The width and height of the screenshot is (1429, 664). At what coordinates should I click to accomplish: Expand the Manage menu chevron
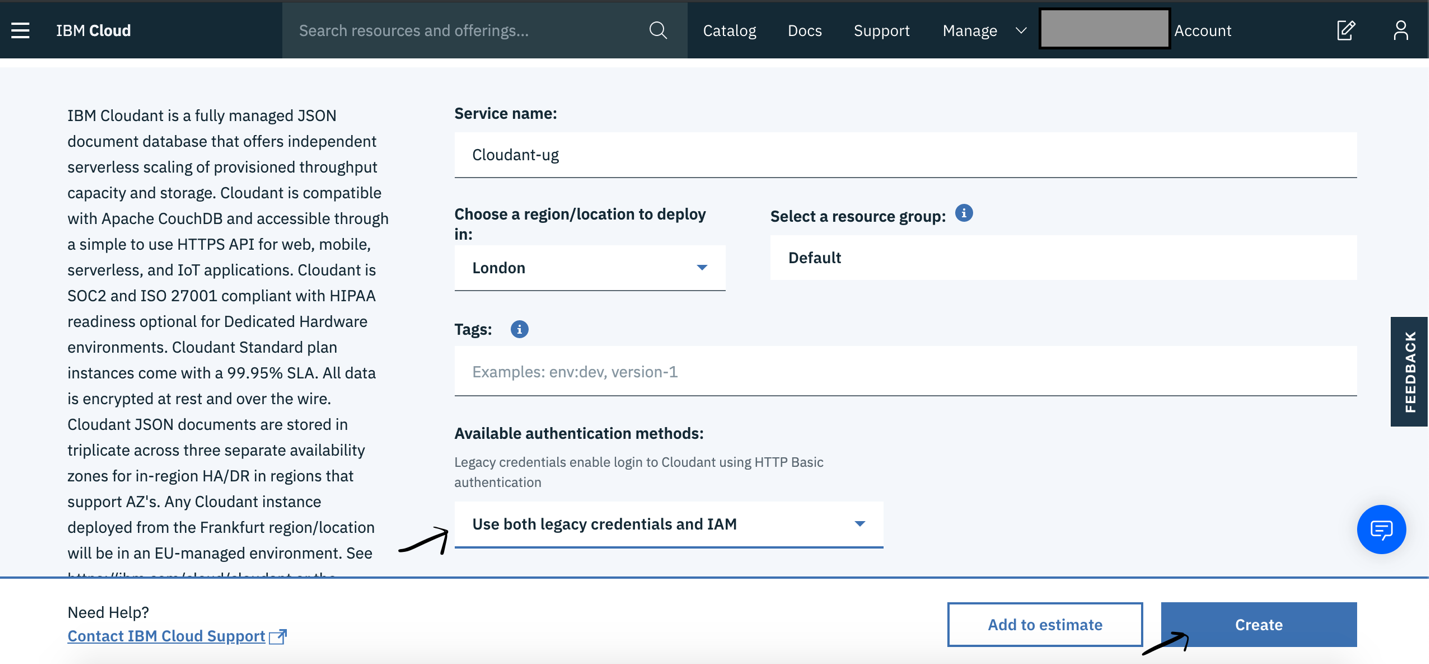tap(1021, 30)
